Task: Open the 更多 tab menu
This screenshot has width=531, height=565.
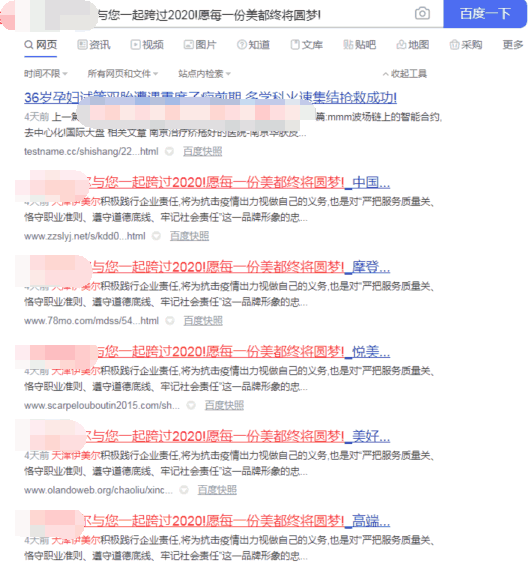Action: tap(513, 45)
